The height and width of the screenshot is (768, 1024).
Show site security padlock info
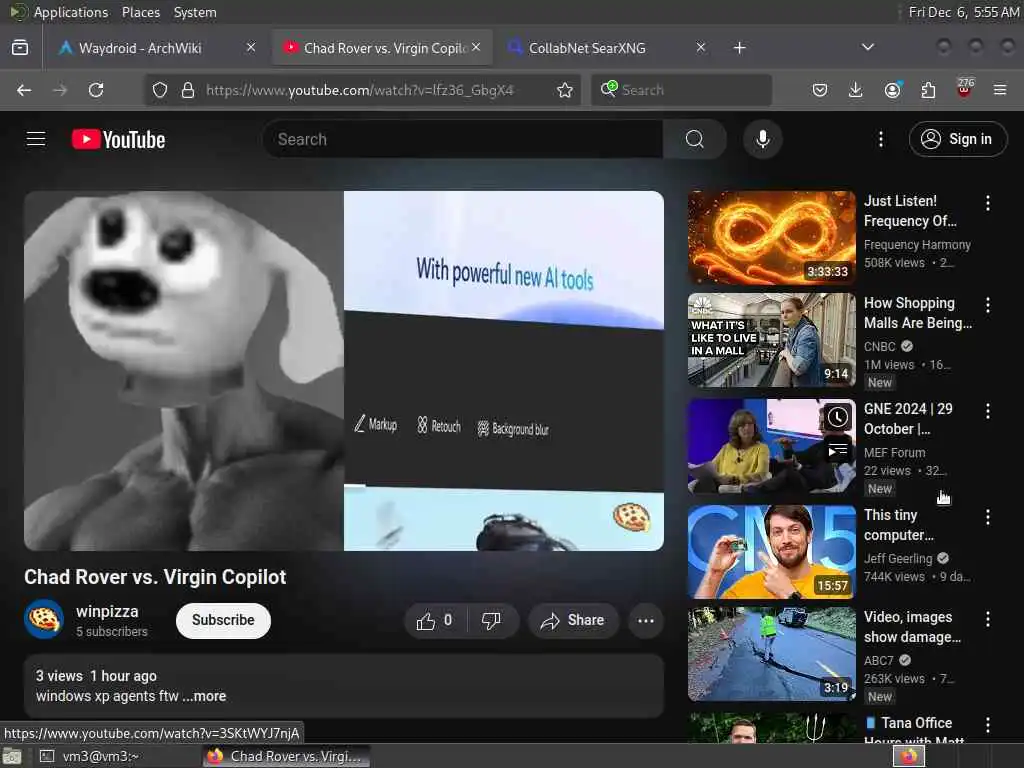click(x=187, y=90)
